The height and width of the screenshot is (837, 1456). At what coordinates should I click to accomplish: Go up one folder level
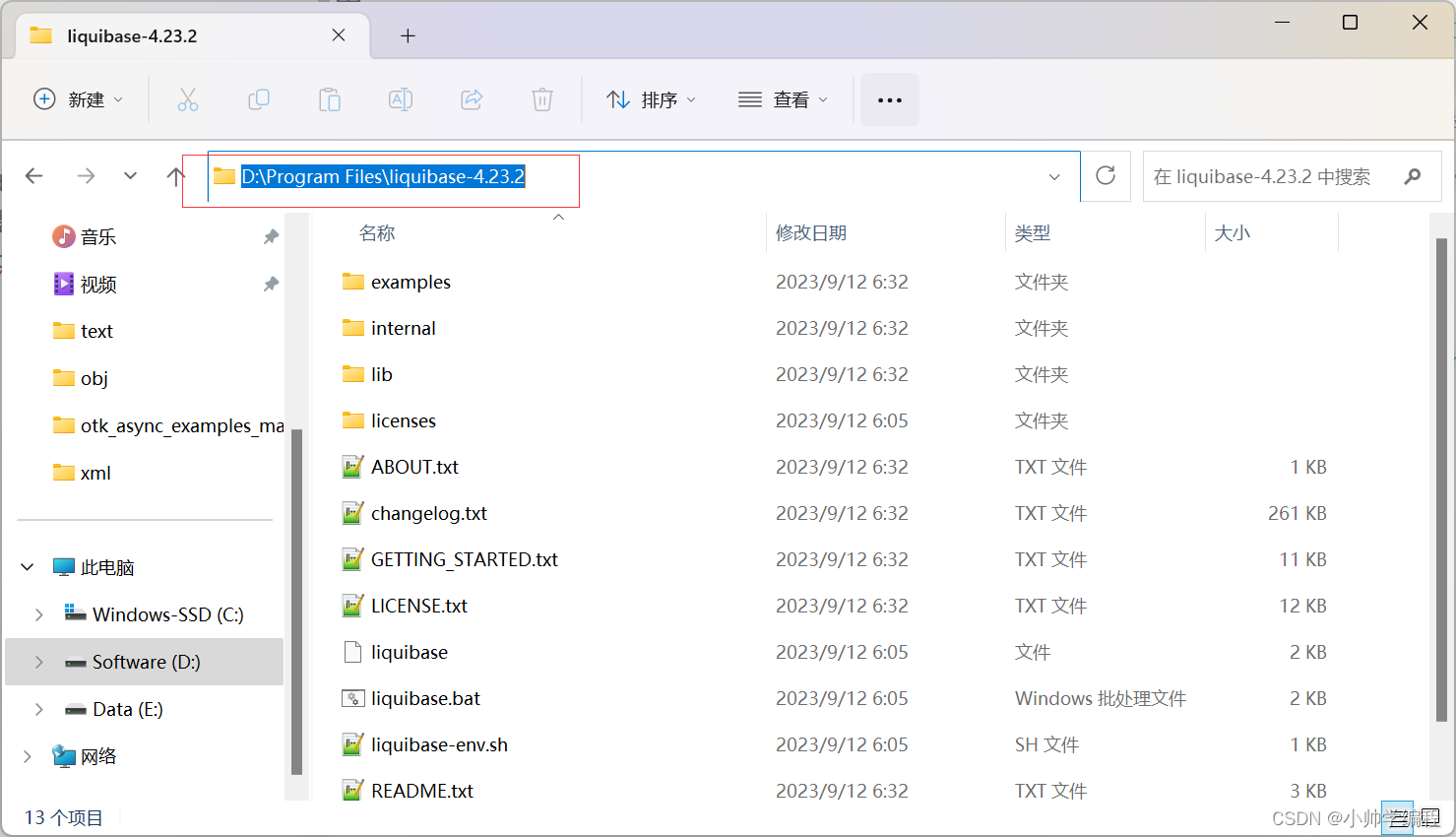pos(175,176)
